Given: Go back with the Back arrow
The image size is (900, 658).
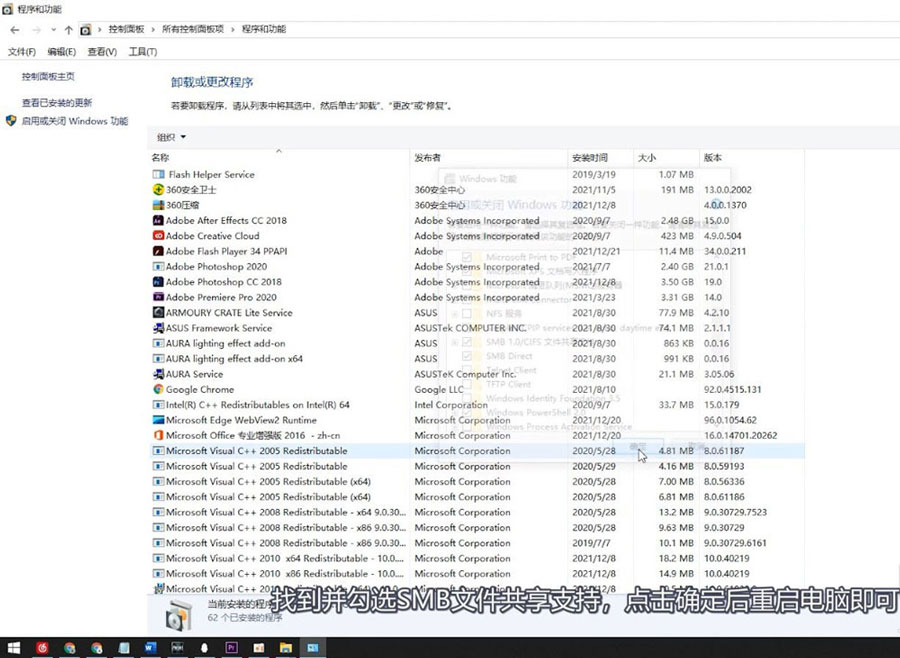Looking at the screenshot, I should click(x=15, y=30).
